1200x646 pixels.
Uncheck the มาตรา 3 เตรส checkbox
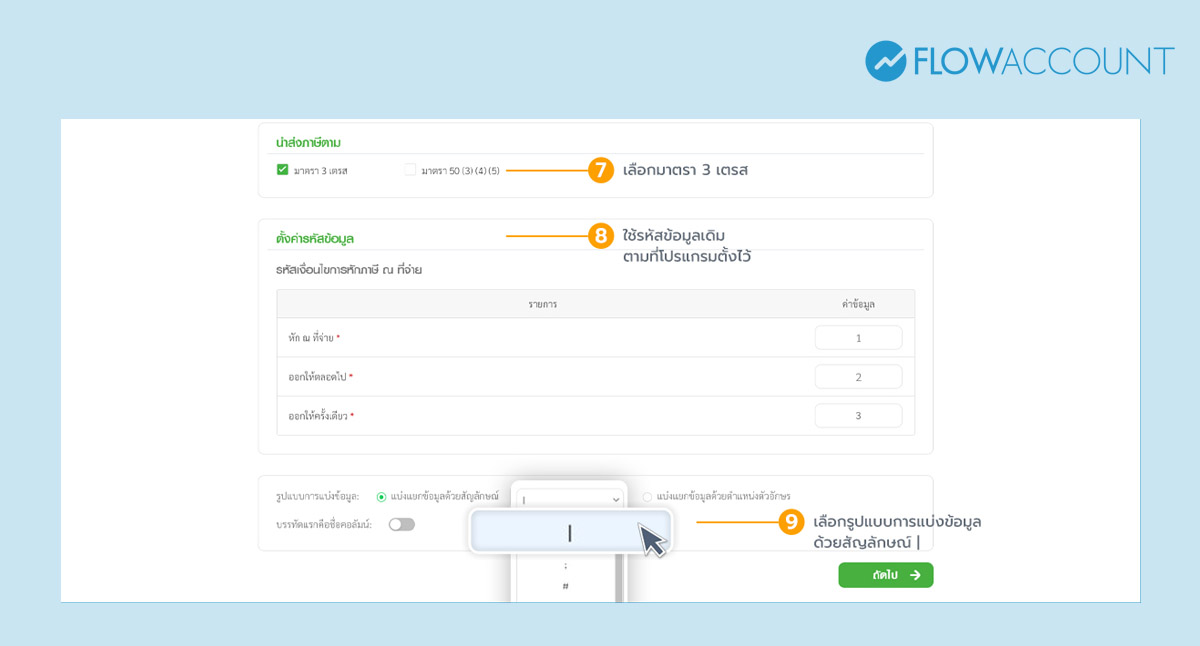283,170
